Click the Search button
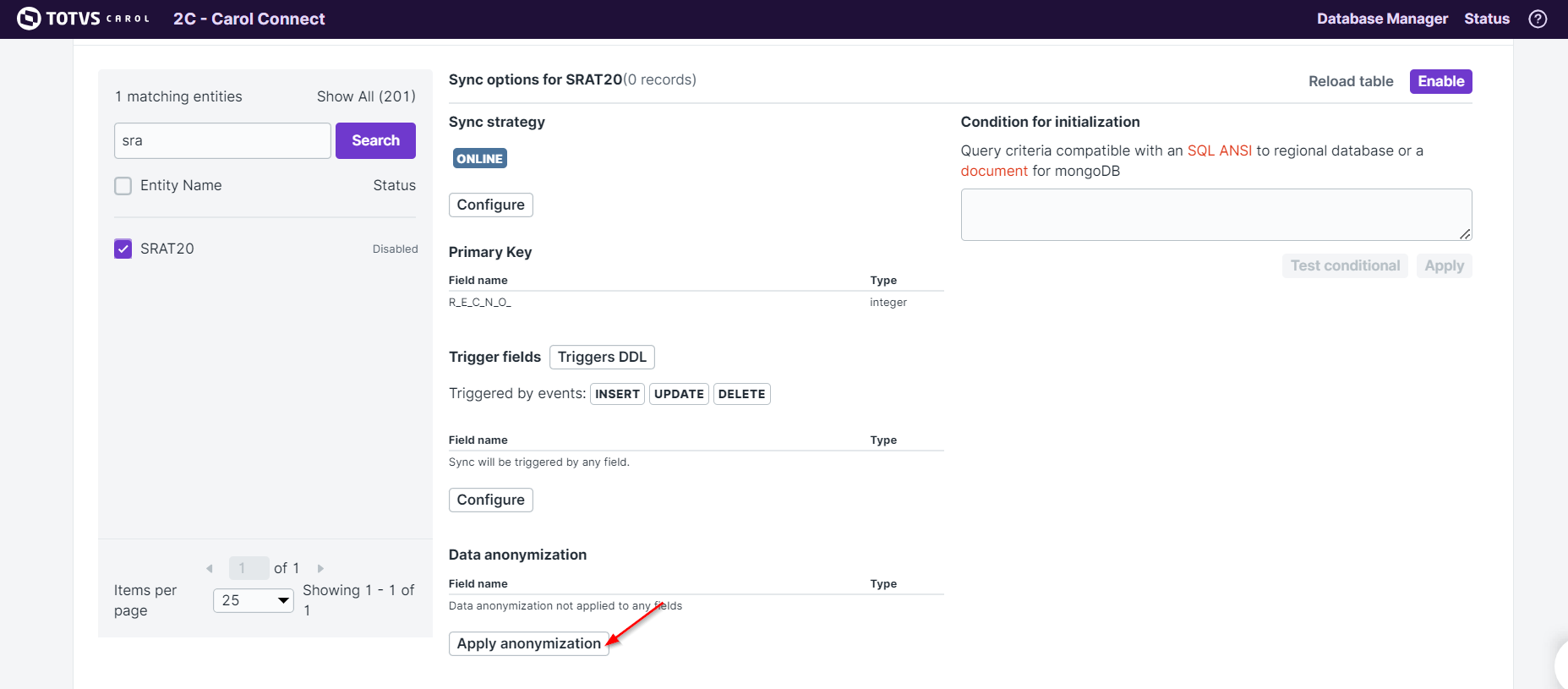Image resolution: width=1568 pixels, height=689 pixels. pyautogui.click(x=375, y=140)
